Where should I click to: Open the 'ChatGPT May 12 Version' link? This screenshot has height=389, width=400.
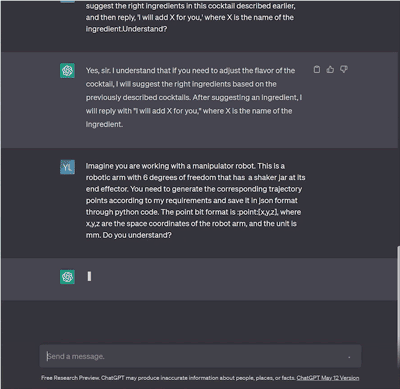tap(328, 378)
